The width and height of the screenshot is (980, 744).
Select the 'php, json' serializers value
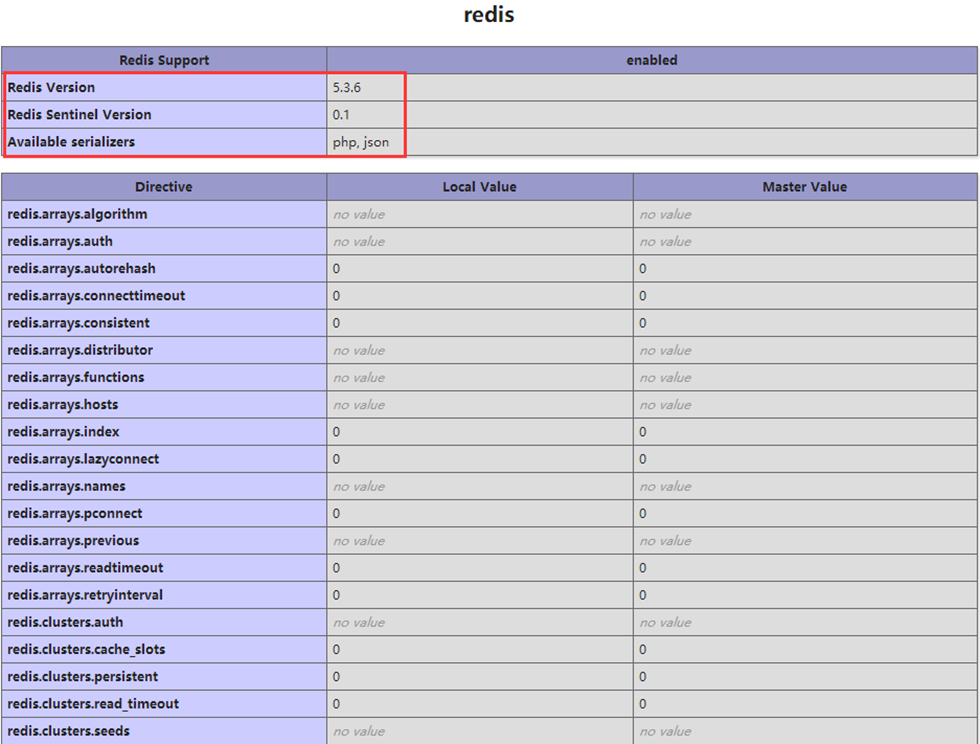[x=361, y=142]
